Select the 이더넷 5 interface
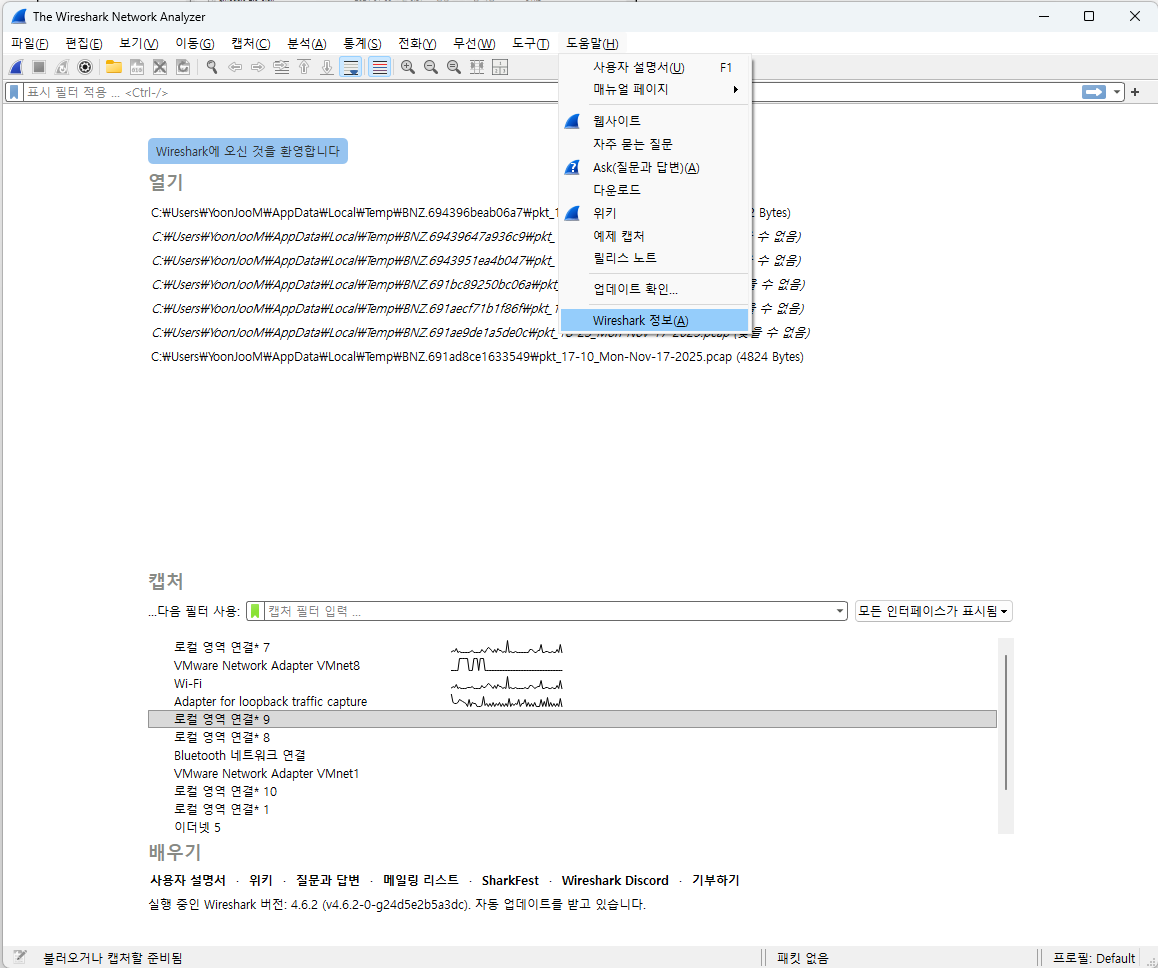1158x968 pixels. (572, 827)
